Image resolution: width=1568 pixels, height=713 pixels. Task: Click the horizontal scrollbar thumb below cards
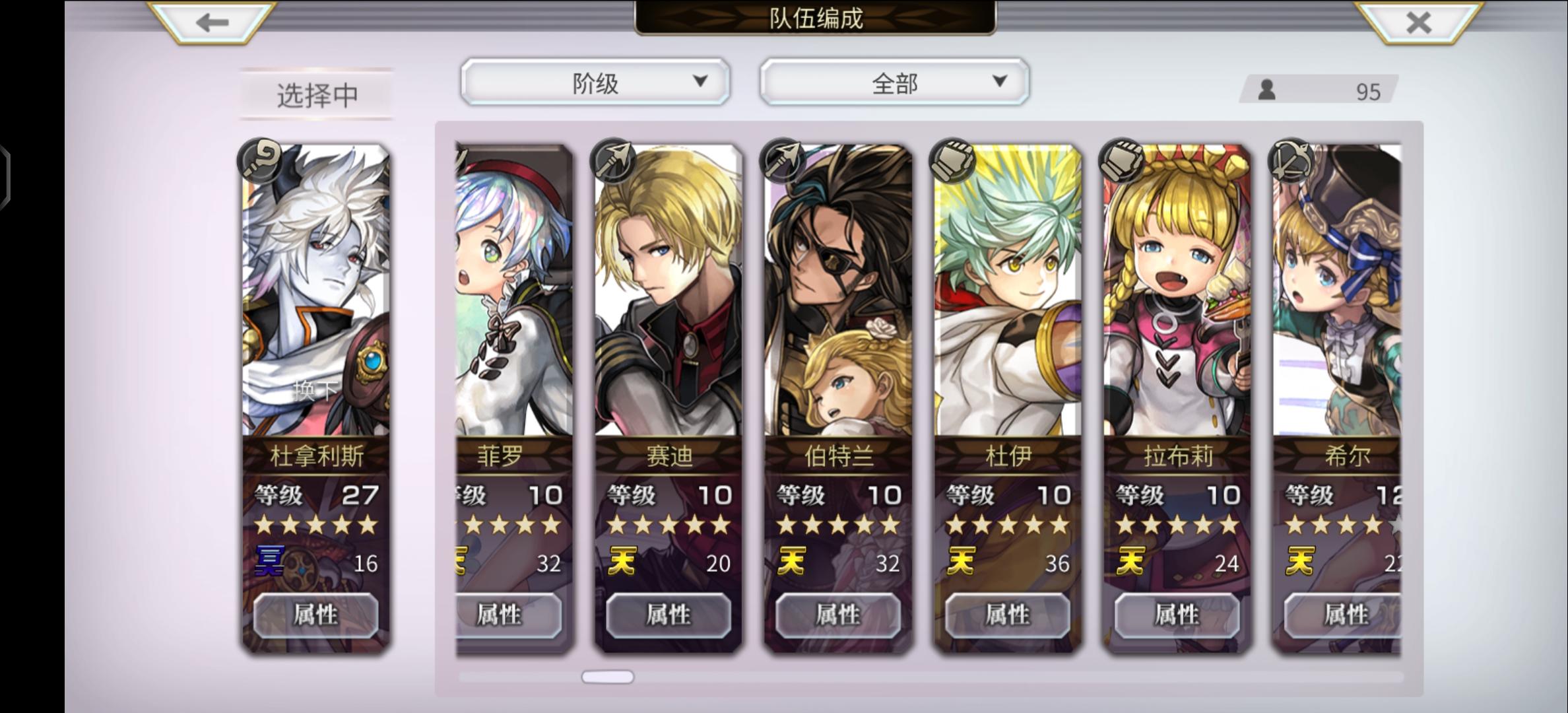click(608, 677)
